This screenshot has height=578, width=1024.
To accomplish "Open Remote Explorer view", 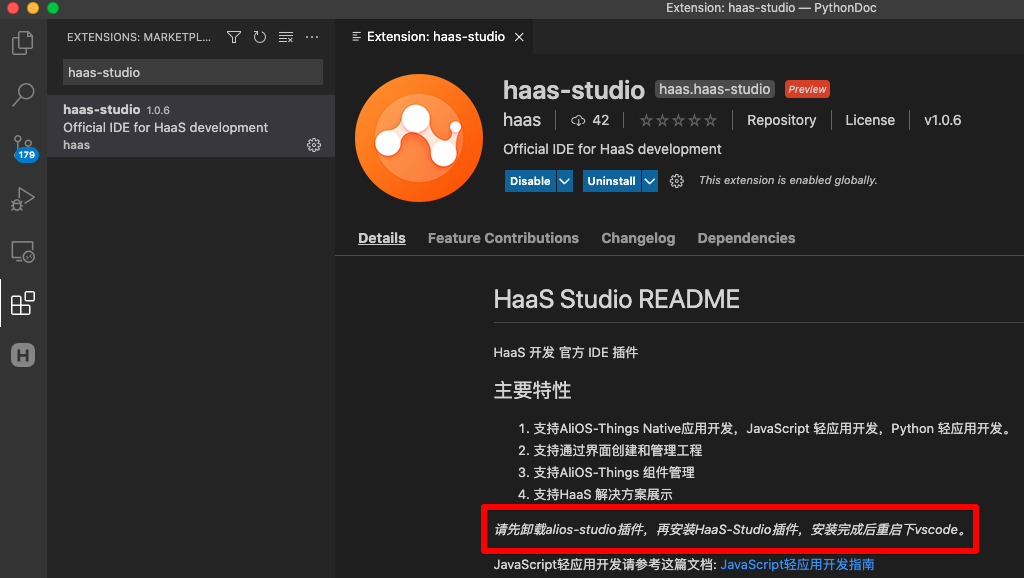I will coord(23,251).
